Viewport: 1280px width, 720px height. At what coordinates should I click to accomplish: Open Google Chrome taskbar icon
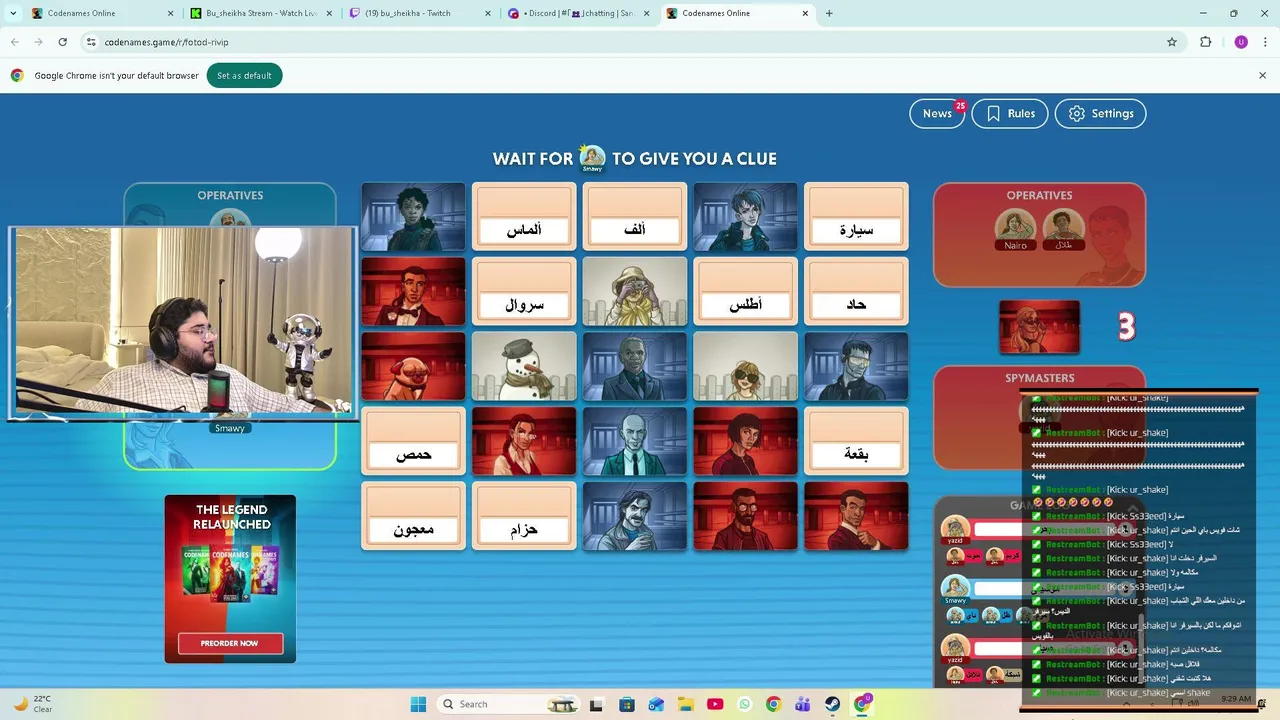tap(773, 704)
